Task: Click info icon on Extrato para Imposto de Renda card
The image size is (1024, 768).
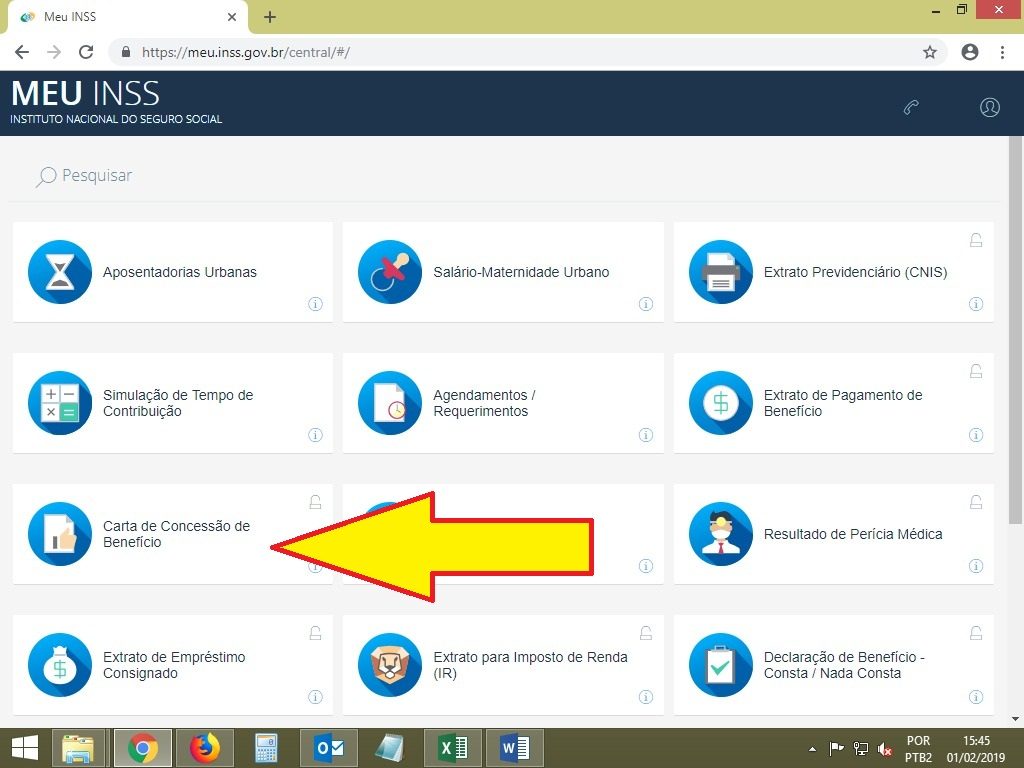Action: pos(646,697)
